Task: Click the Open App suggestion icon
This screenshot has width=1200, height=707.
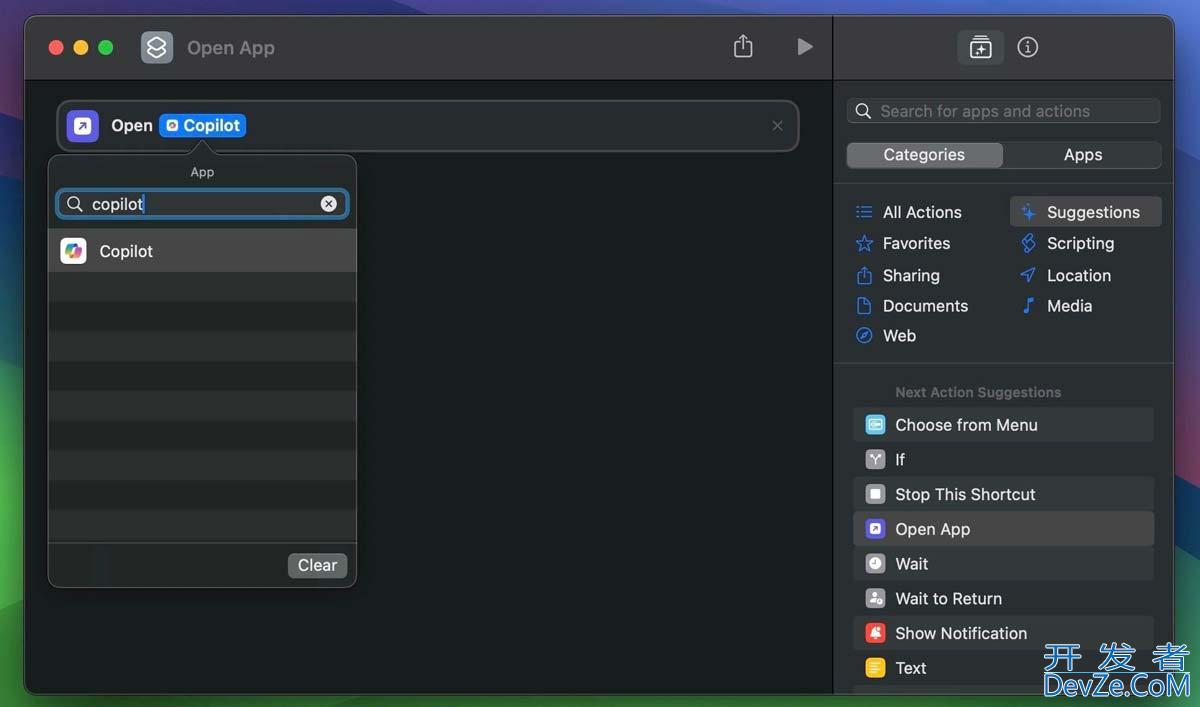Action: 875,529
